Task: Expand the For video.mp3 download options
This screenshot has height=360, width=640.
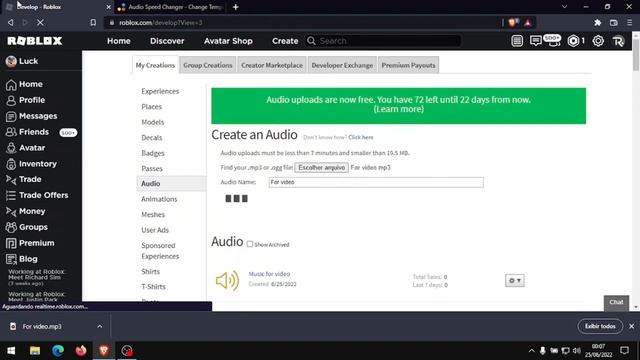Action: click(100, 326)
